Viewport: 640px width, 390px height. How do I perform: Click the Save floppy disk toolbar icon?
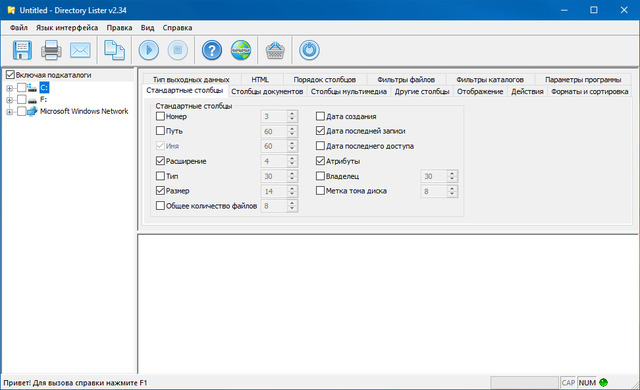coord(22,50)
